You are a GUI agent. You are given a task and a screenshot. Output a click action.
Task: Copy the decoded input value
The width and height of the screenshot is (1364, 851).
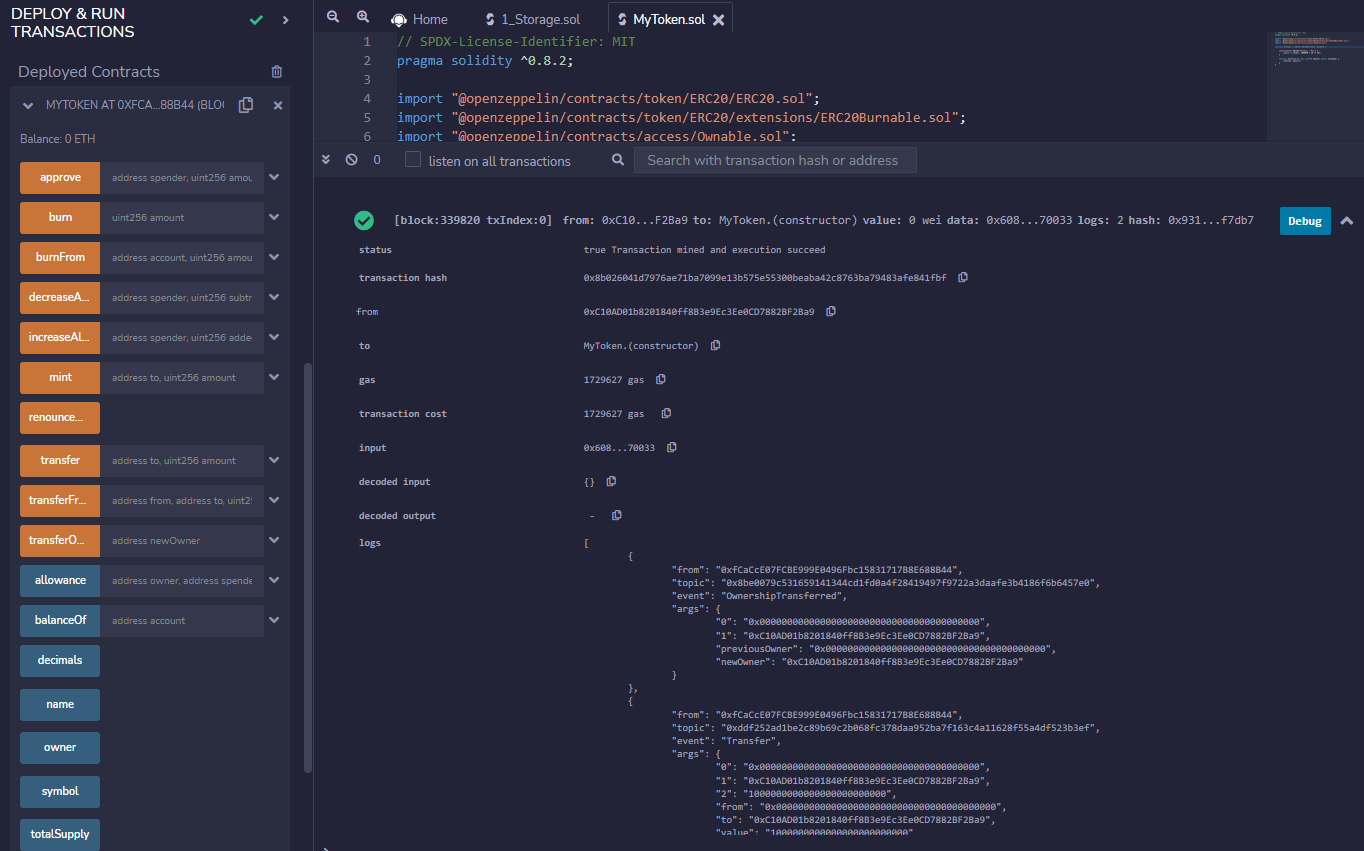(611, 482)
